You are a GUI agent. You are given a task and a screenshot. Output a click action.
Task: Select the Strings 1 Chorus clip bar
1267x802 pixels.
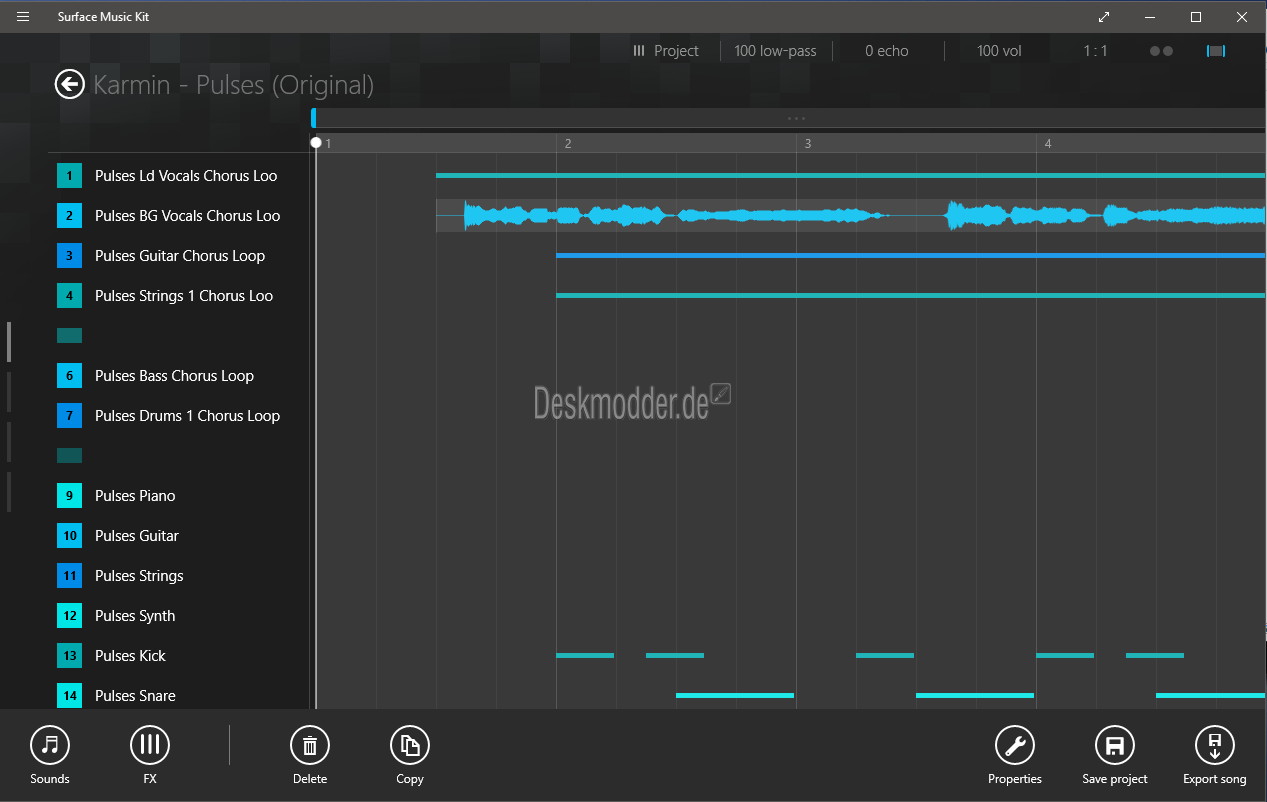click(911, 296)
